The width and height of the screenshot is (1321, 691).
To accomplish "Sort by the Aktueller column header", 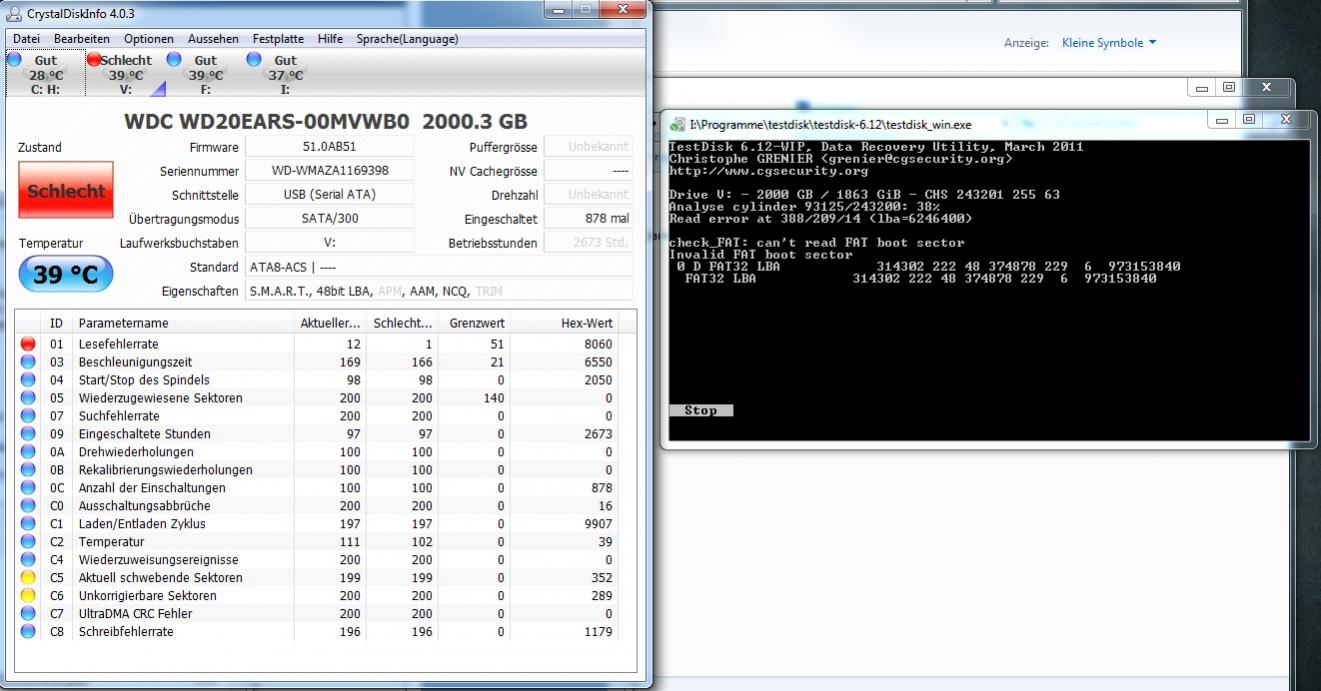I will tap(330, 323).
